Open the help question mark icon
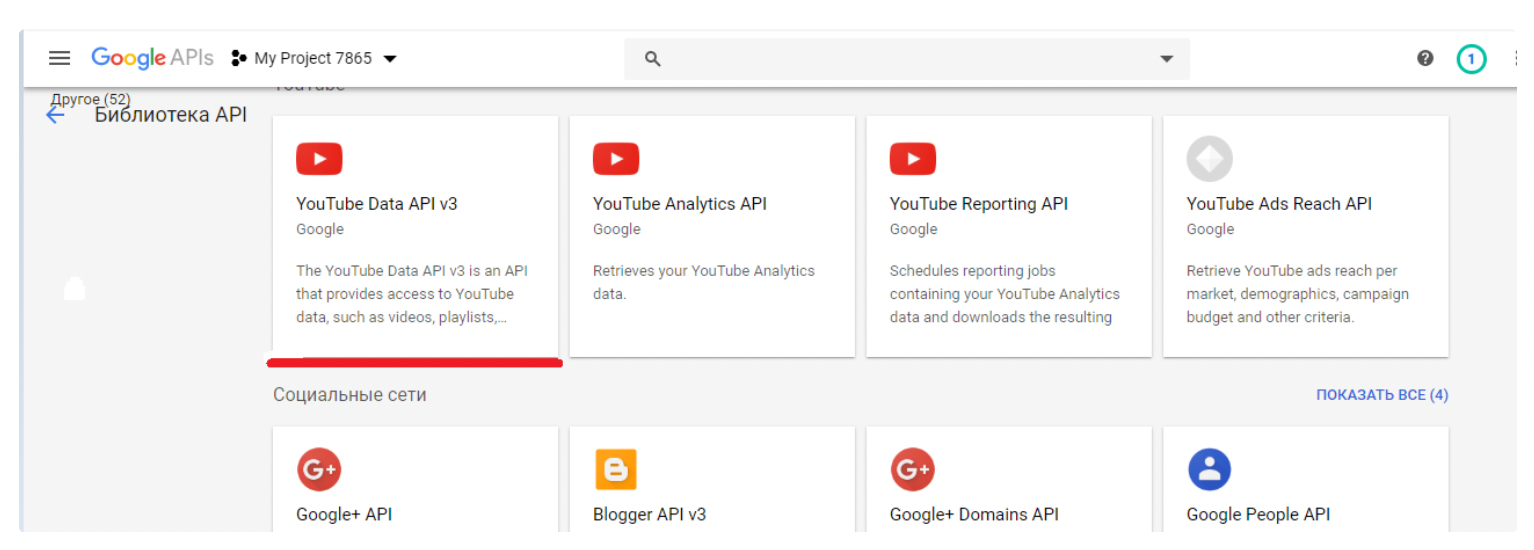Image resolution: width=1534 pixels, height=550 pixels. 1426,58
